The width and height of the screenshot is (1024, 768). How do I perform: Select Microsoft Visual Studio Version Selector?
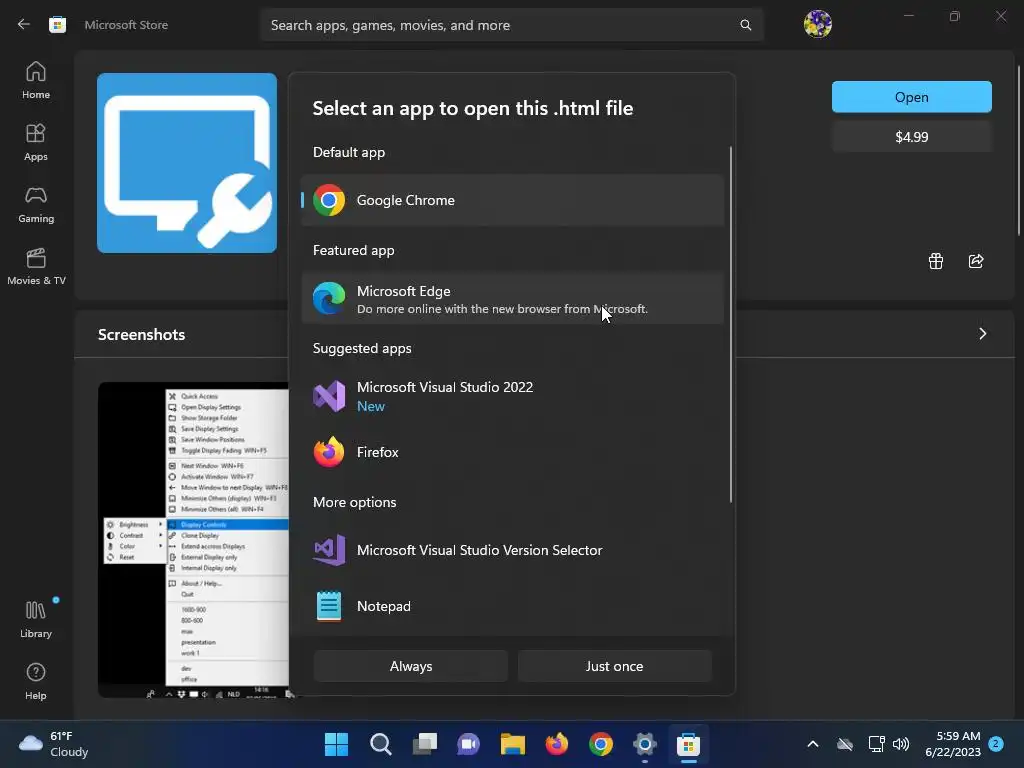(x=513, y=550)
